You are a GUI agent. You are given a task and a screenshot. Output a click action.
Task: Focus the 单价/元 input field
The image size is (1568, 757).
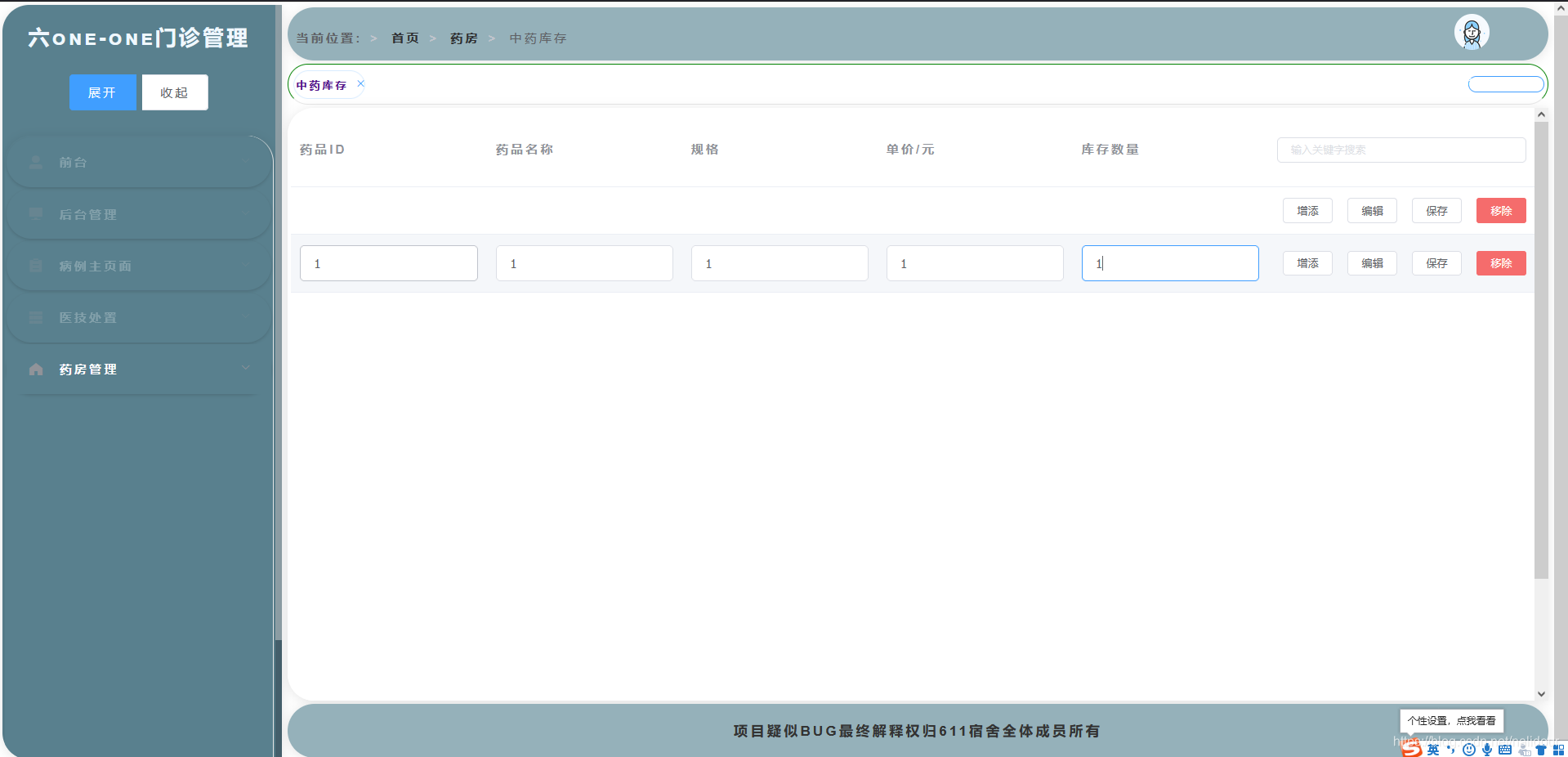click(x=975, y=263)
